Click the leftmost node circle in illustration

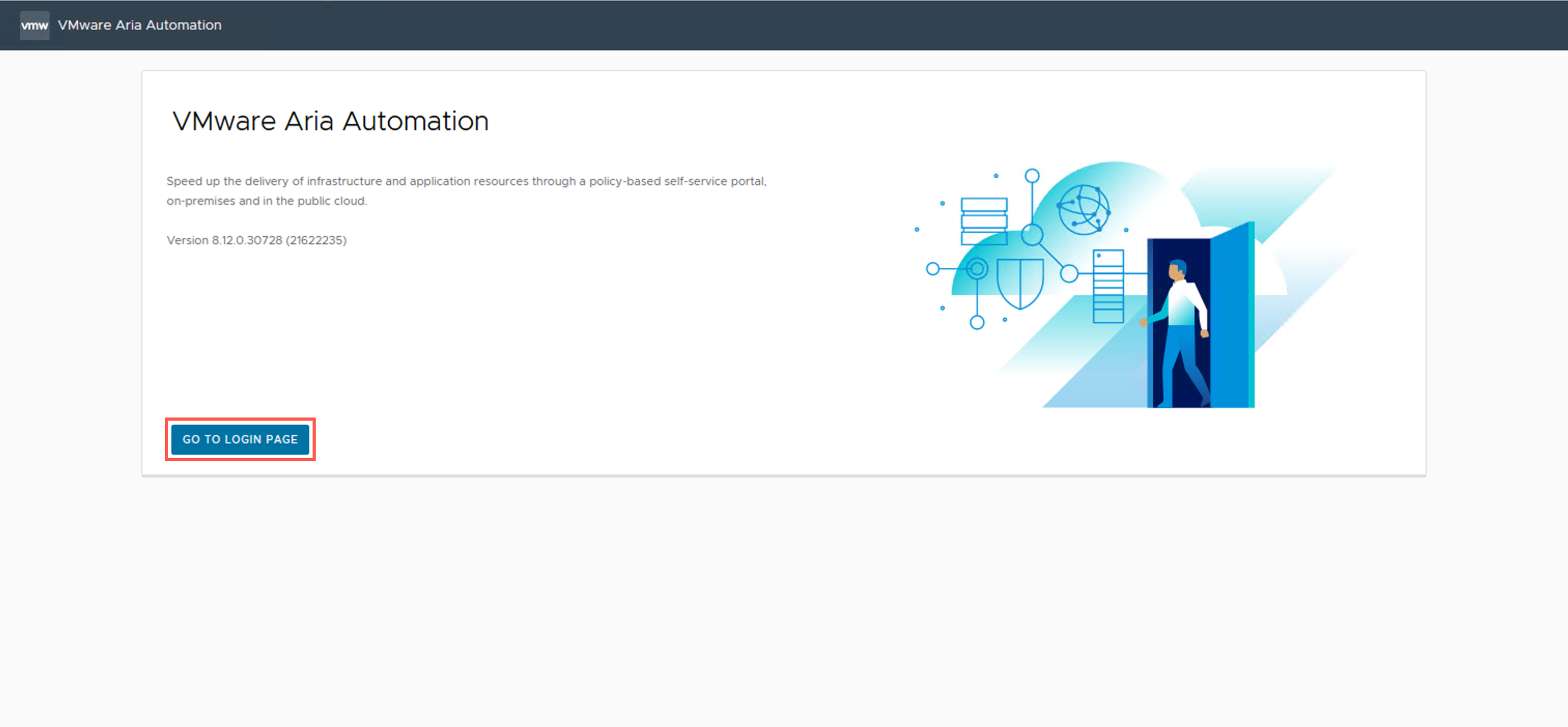pyautogui.click(x=932, y=268)
